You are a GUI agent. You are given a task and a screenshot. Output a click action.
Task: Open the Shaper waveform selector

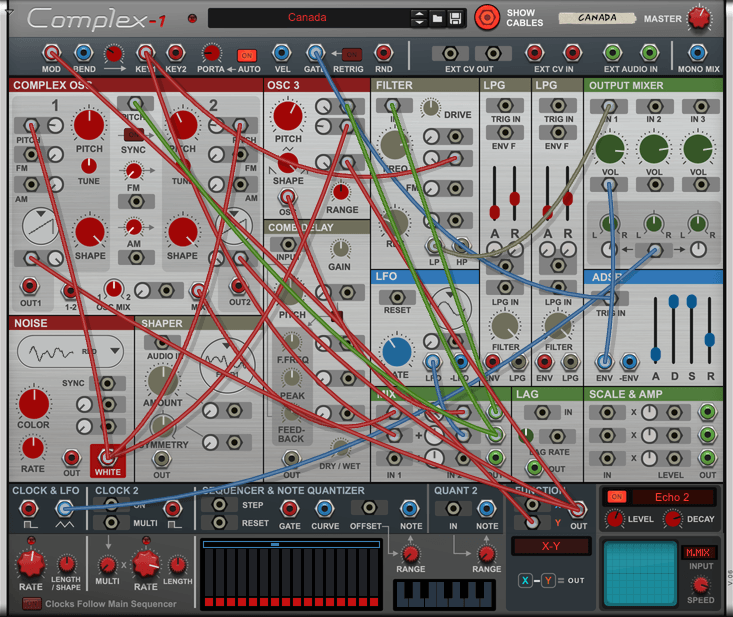click(x=227, y=364)
